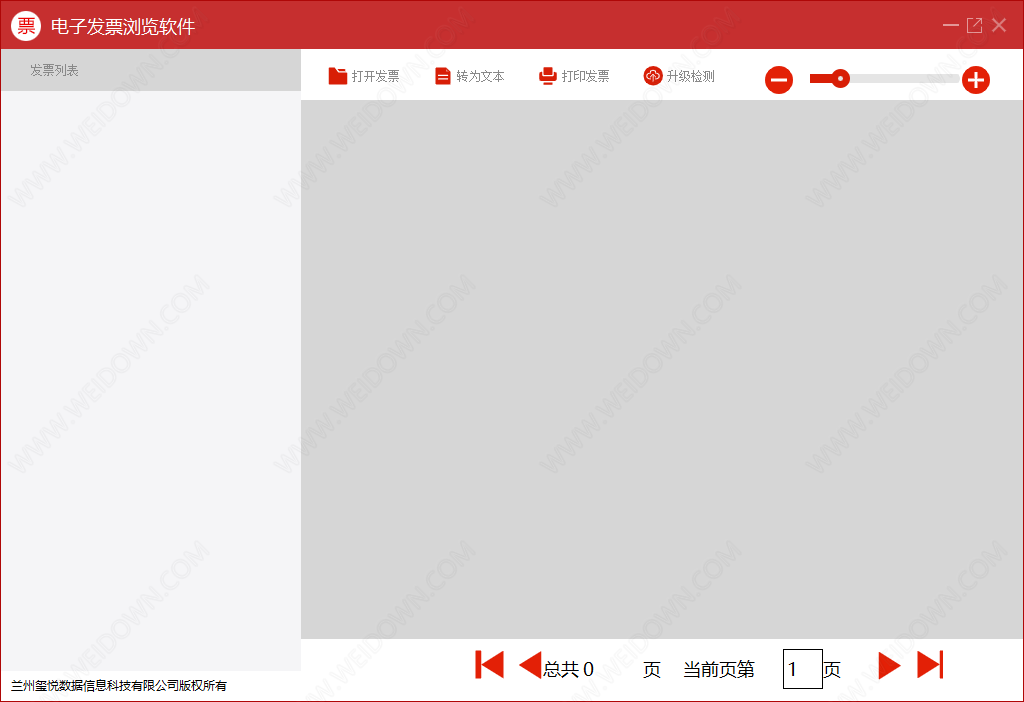
Task: Click the 转为文本 document icon
Action: [x=443, y=76]
